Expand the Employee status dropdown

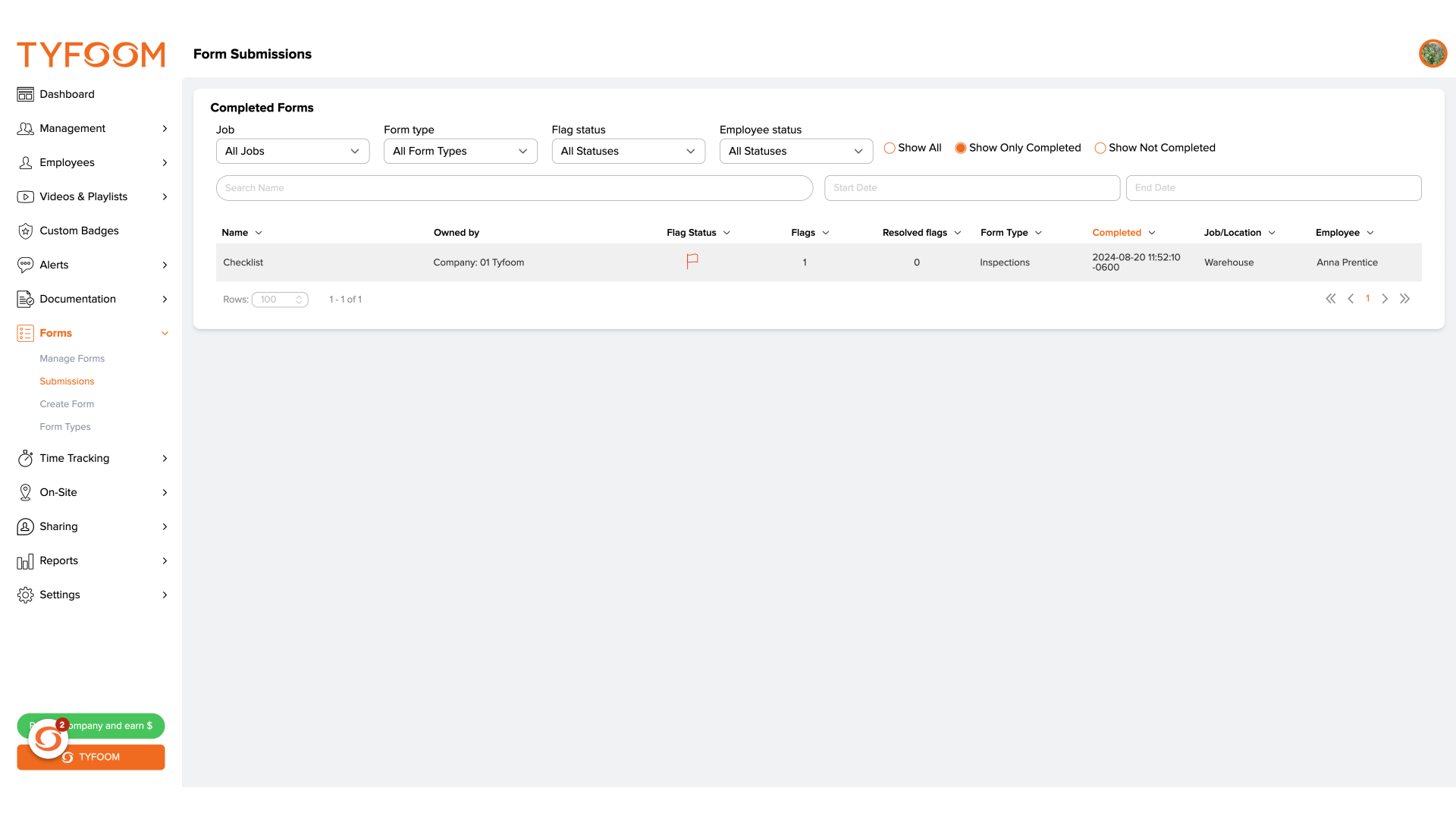795,151
